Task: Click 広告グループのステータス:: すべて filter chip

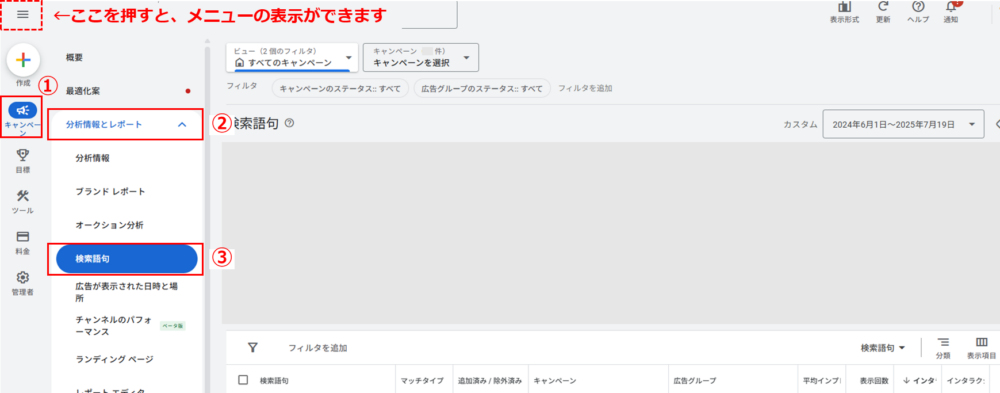Action: 482,88
